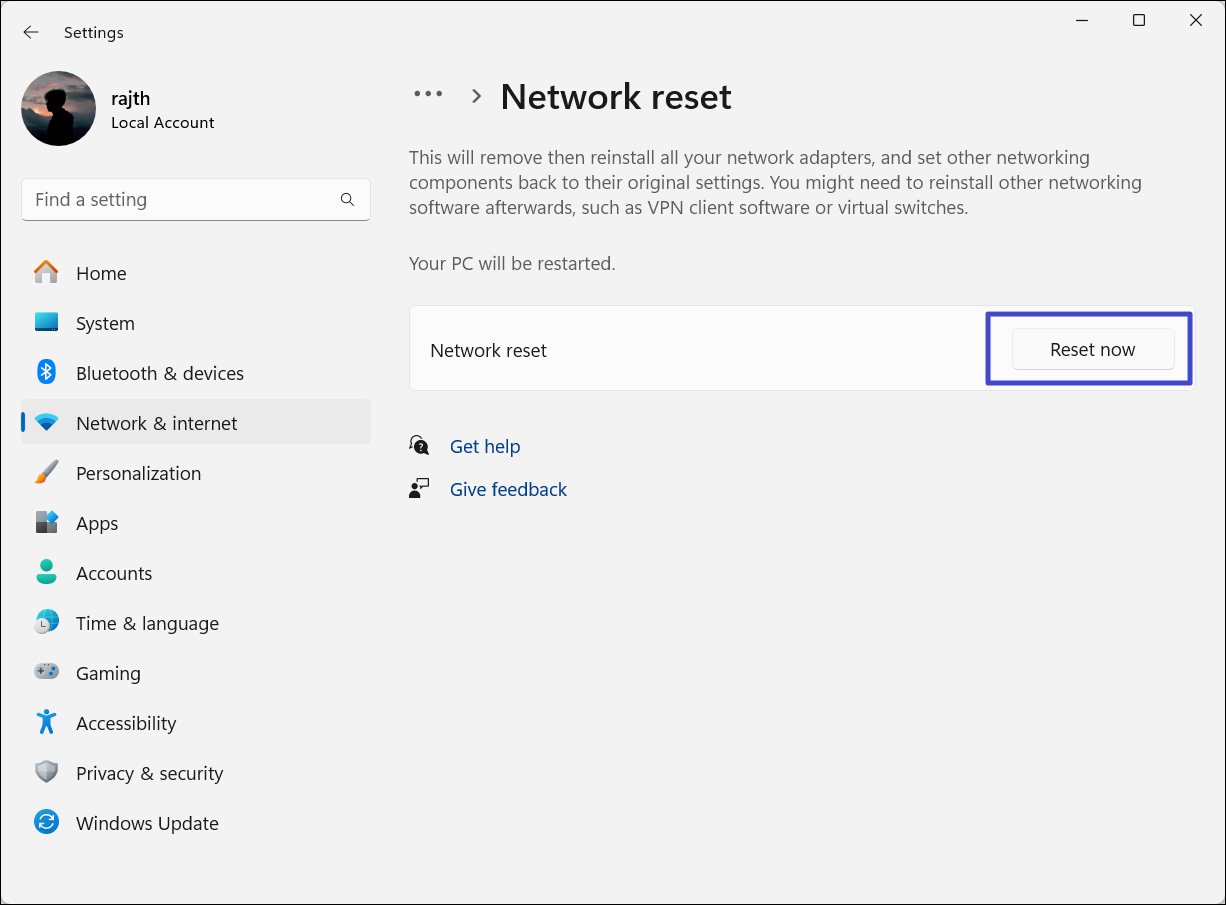
Task: Select the Bluetooth & devices icon
Action: click(x=46, y=372)
